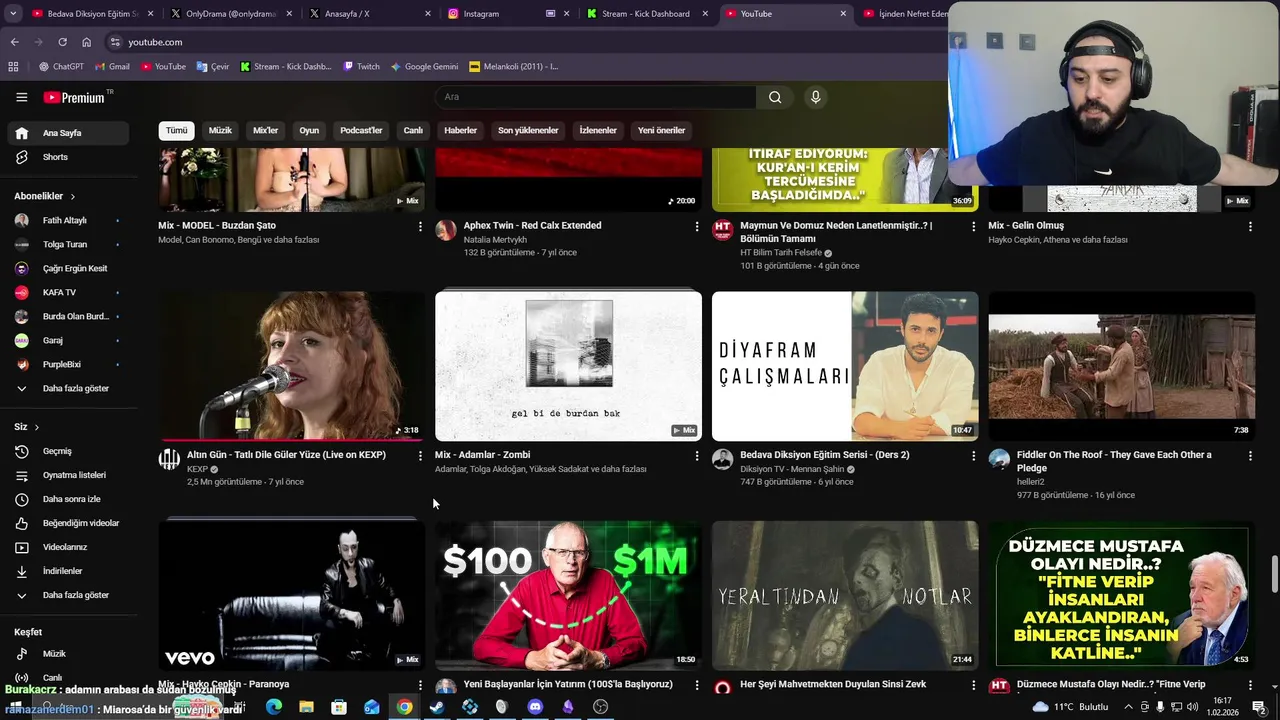Viewport: 1280px width, 720px height.
Task: Open options menu for Bedava Diksiyon video
Action: click(x=973, y=456)
